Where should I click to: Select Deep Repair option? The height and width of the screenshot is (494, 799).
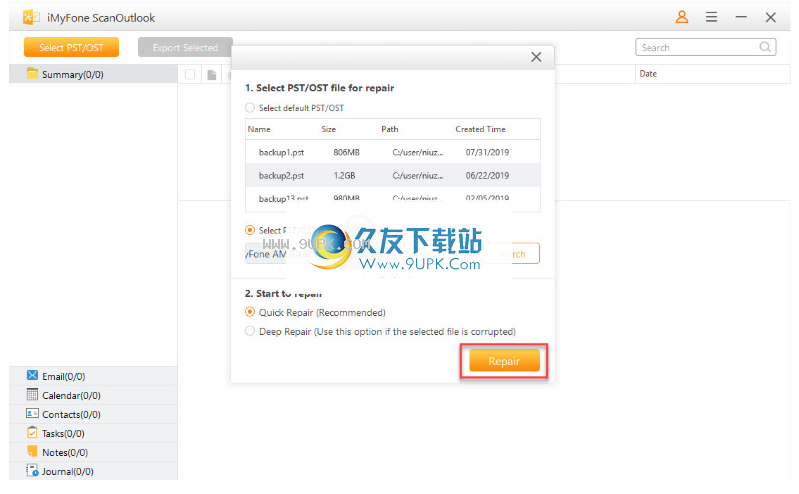(250, 331)
